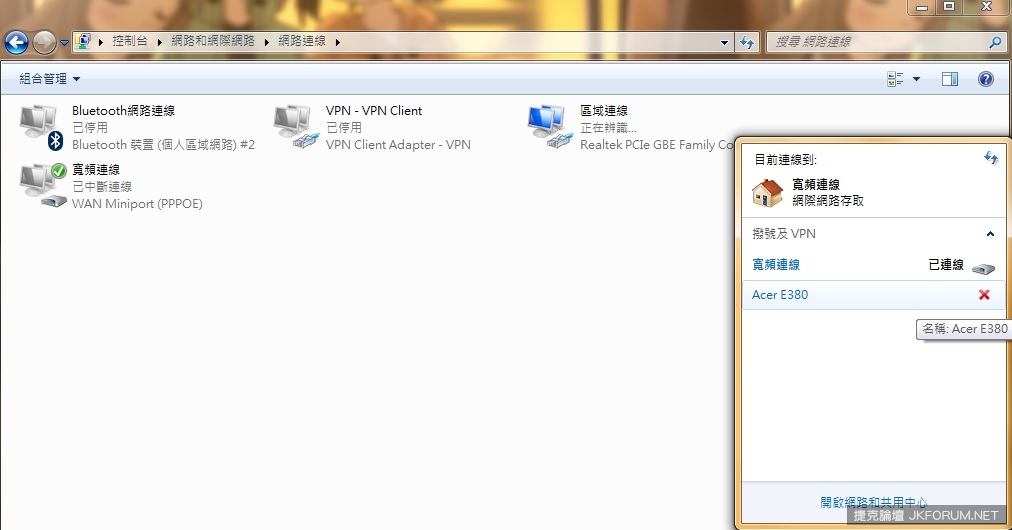The height and width of the screenshot is (530, 1012).
Task: Click the house network icon in flyout
Action: coord(767,192)
